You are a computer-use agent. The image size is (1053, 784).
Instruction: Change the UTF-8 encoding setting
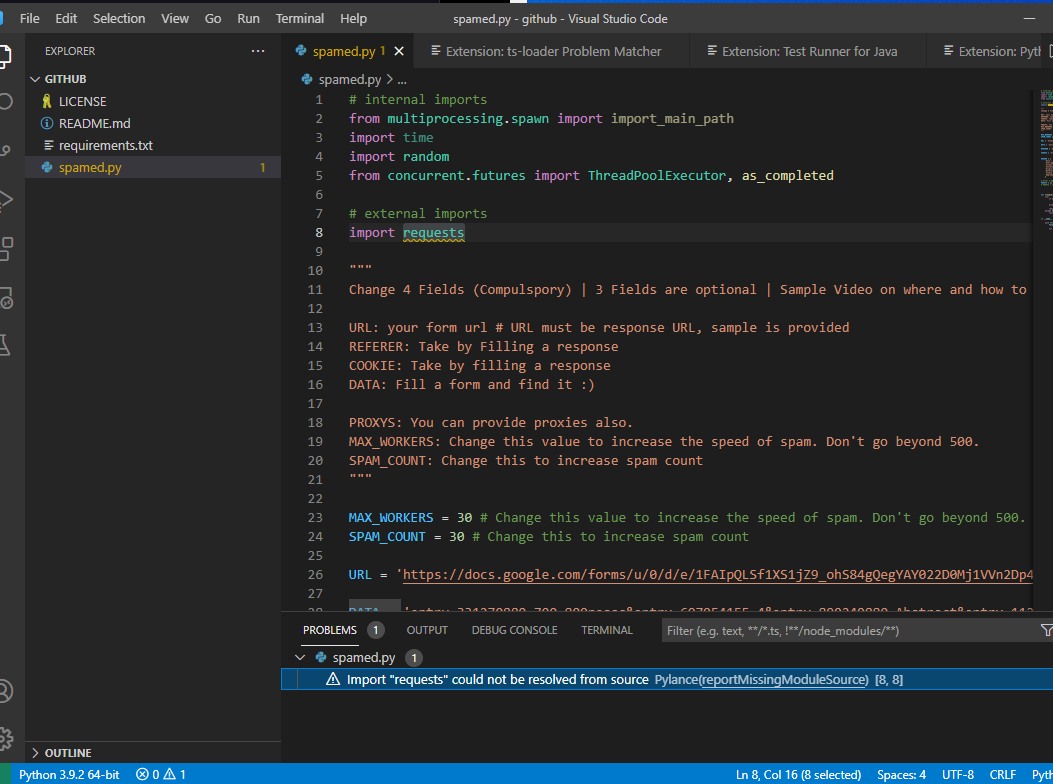tap(957, 774)
